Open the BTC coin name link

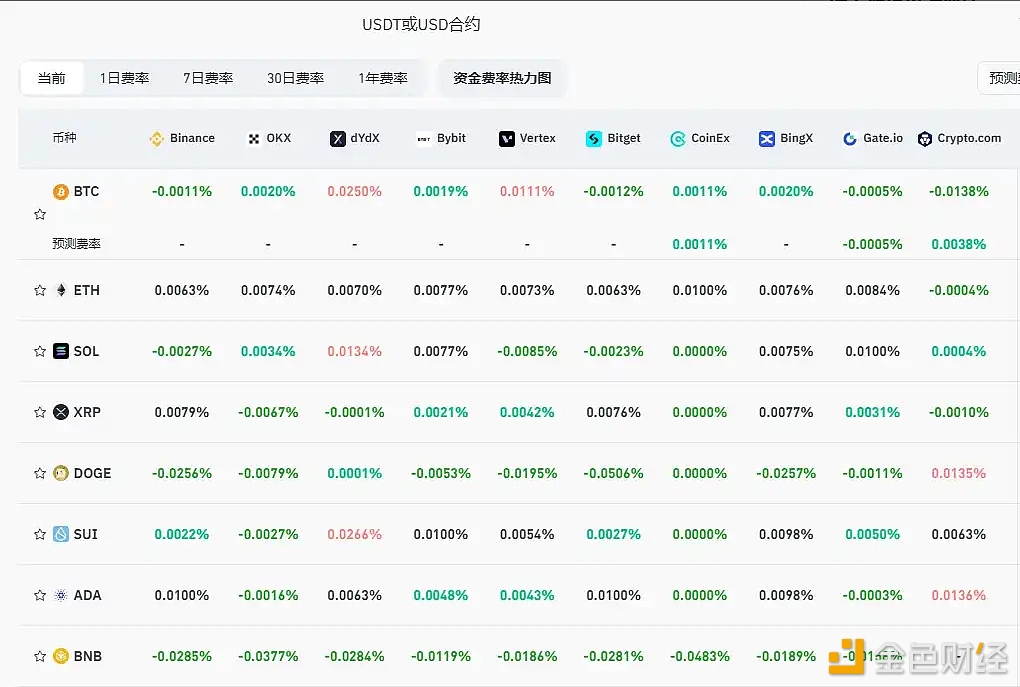(87, 191)
